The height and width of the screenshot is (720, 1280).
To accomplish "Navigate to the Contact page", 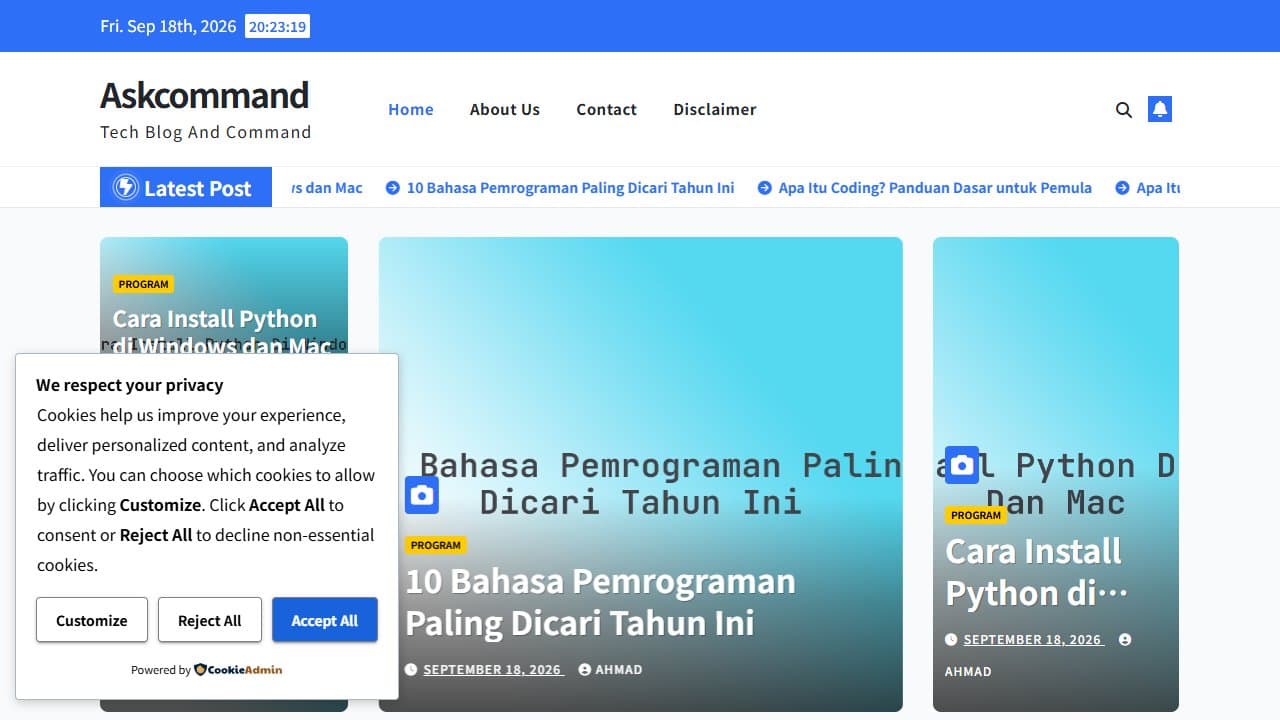I will tap(606, 109).
